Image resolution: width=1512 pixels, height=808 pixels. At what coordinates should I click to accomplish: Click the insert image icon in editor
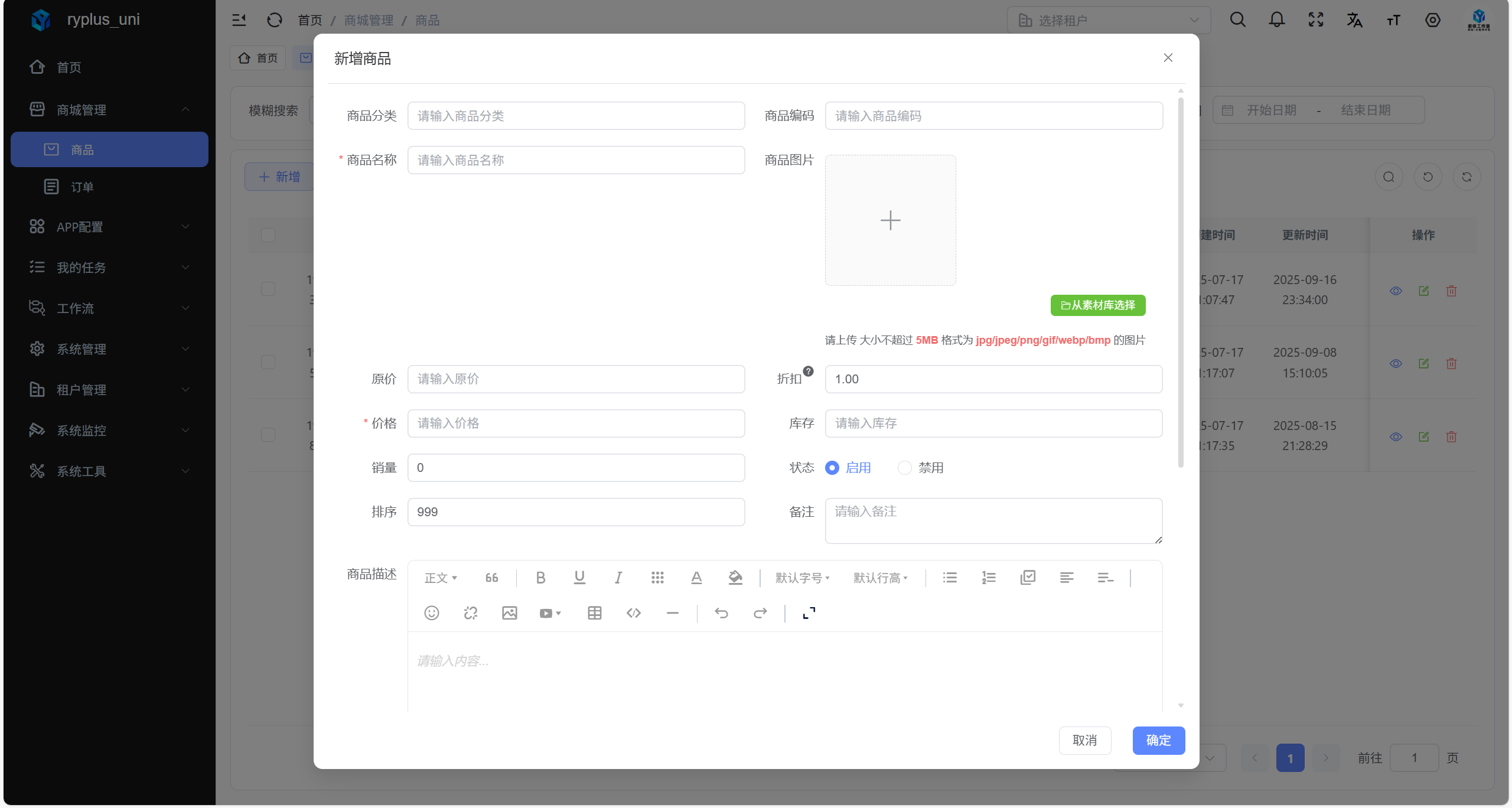coord(510,613)
